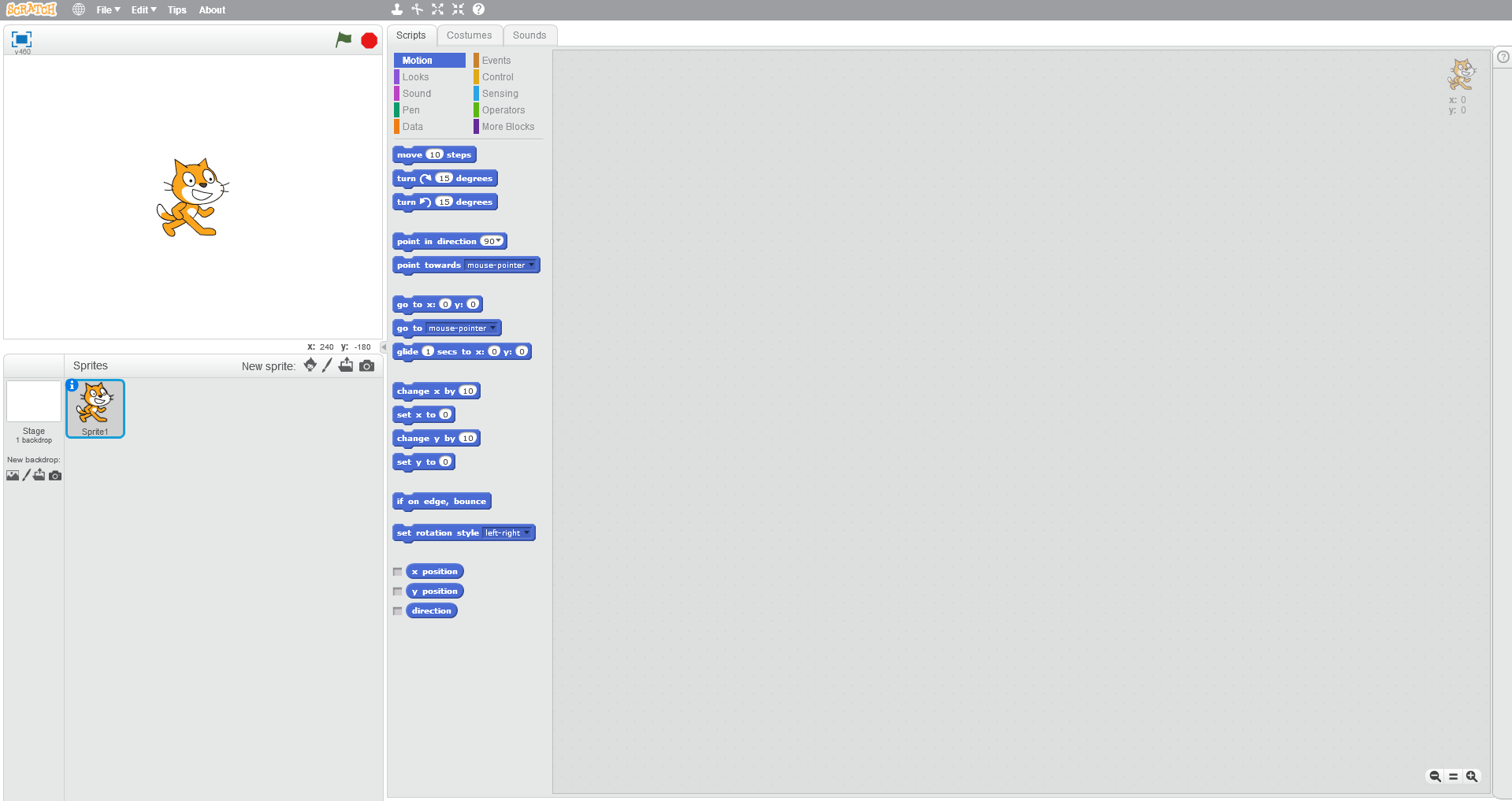Paint a new sprite with paintbrush icon
1512x801 pixels.
(x=327, y=365)
